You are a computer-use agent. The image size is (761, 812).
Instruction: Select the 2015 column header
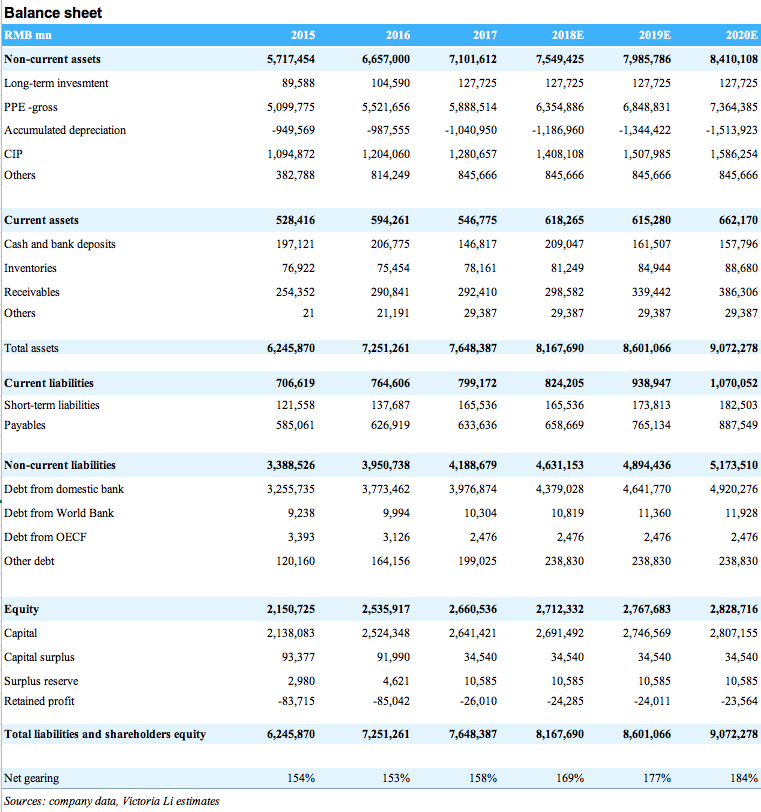point(303,35)
